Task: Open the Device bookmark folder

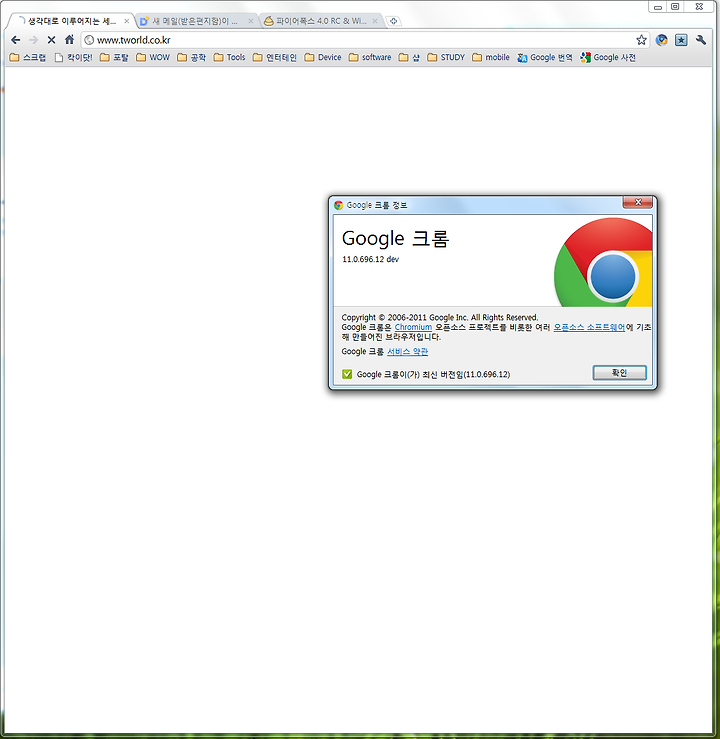Action: click(323, 57)
